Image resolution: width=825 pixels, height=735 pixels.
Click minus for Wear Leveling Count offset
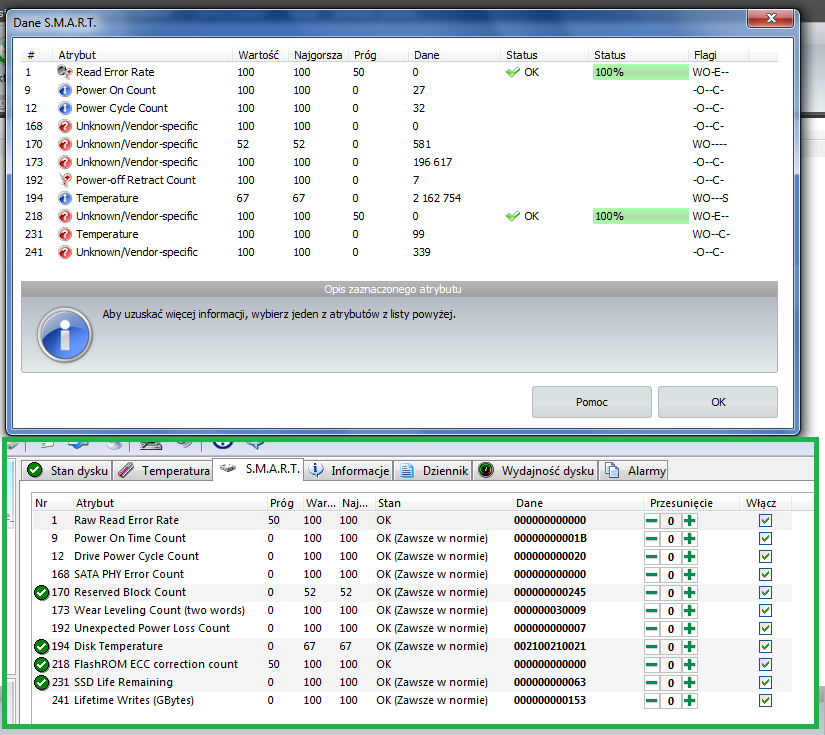pos(651,610)
